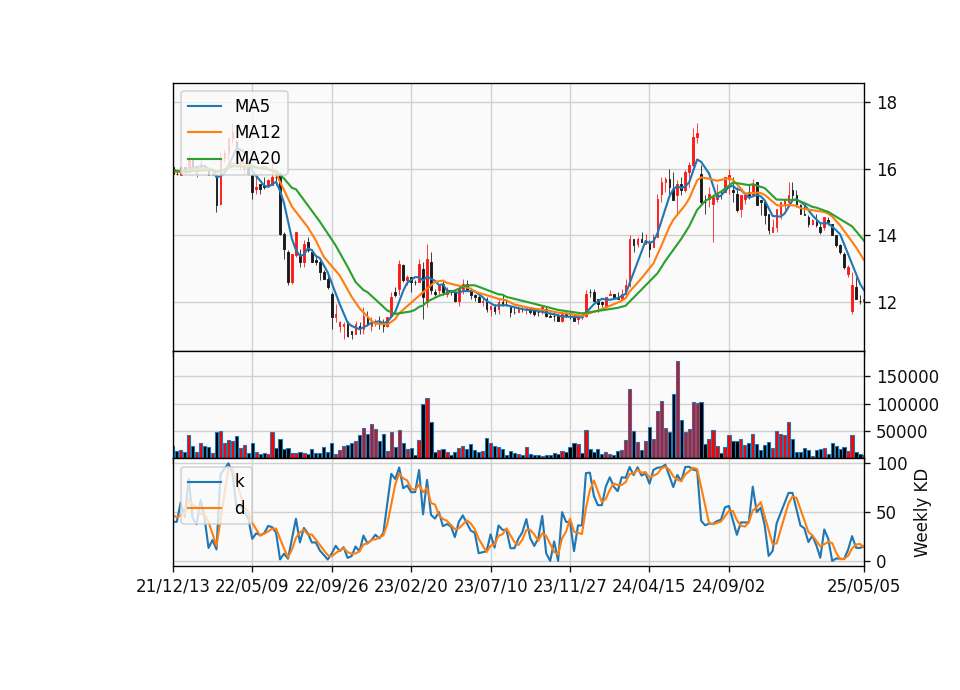Viewport: 960px width, 690px height.
Task: Click the 23/11/27 date label
Action: 570,586
